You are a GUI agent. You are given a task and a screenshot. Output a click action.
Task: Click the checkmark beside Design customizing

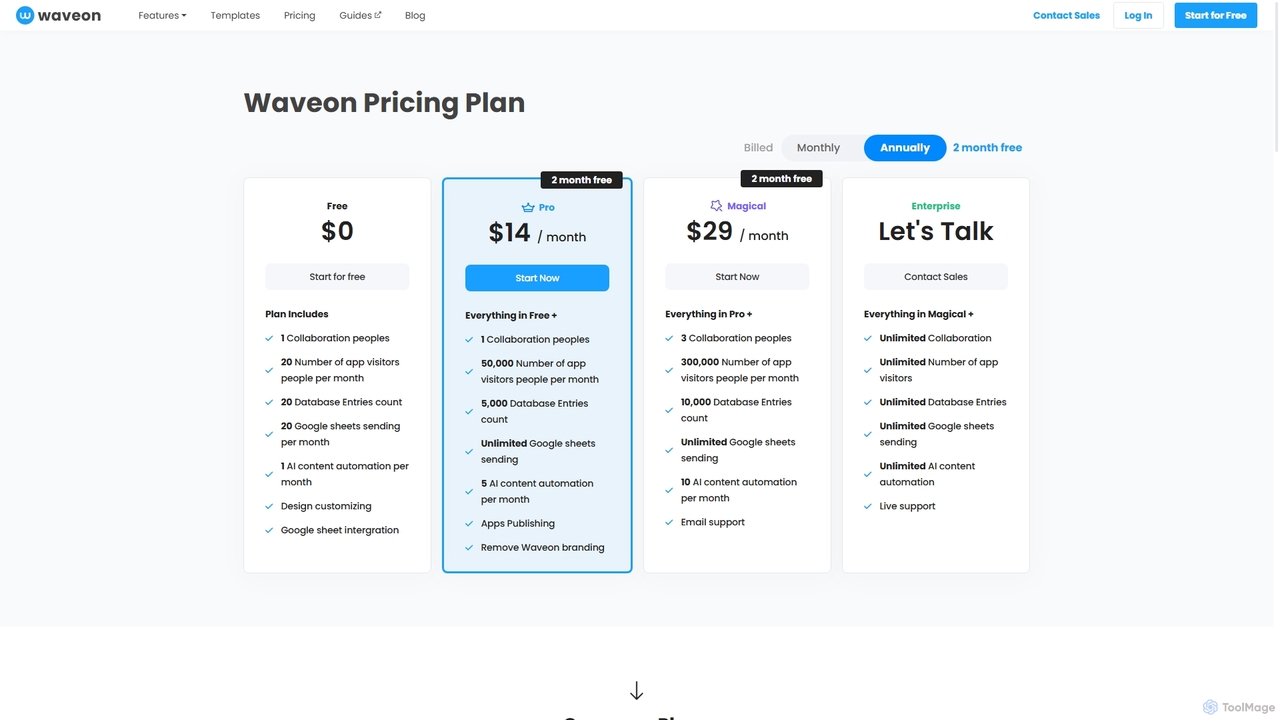(x=269, y=506)
